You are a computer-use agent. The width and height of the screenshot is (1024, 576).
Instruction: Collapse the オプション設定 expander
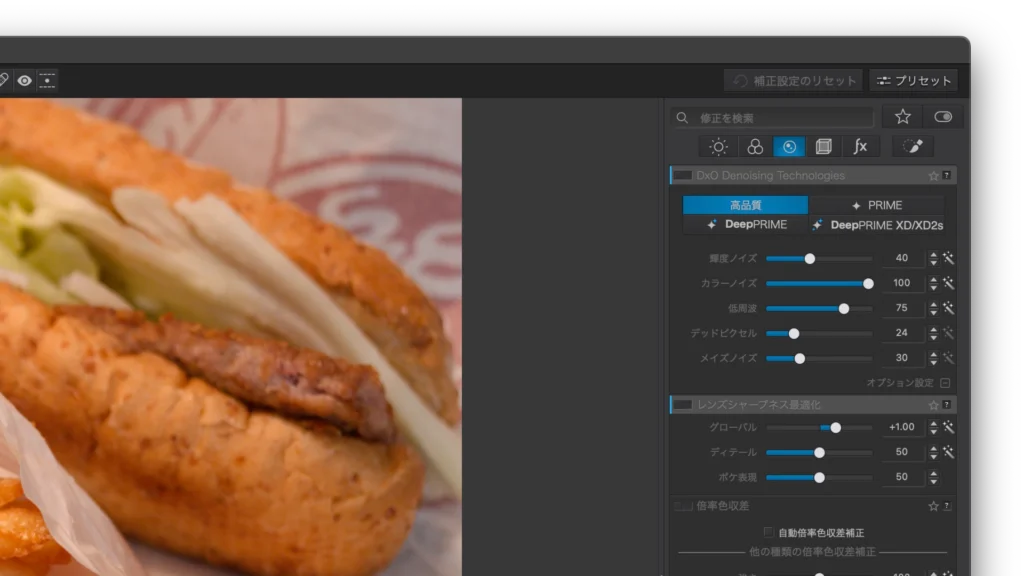coord(945,383)
